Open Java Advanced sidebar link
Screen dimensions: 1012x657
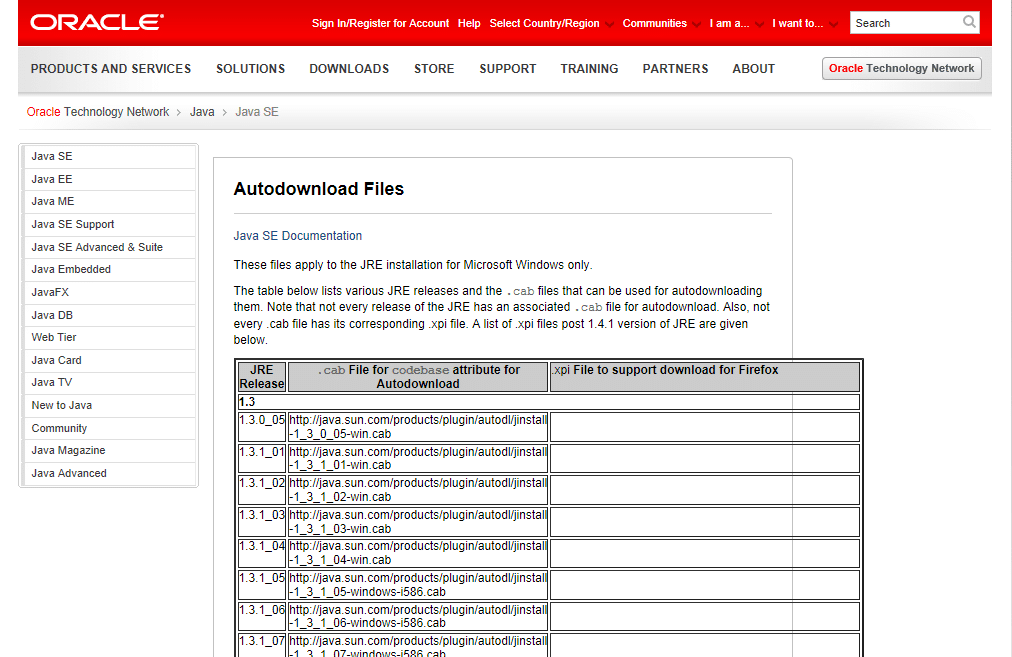[x=109, y=473]
